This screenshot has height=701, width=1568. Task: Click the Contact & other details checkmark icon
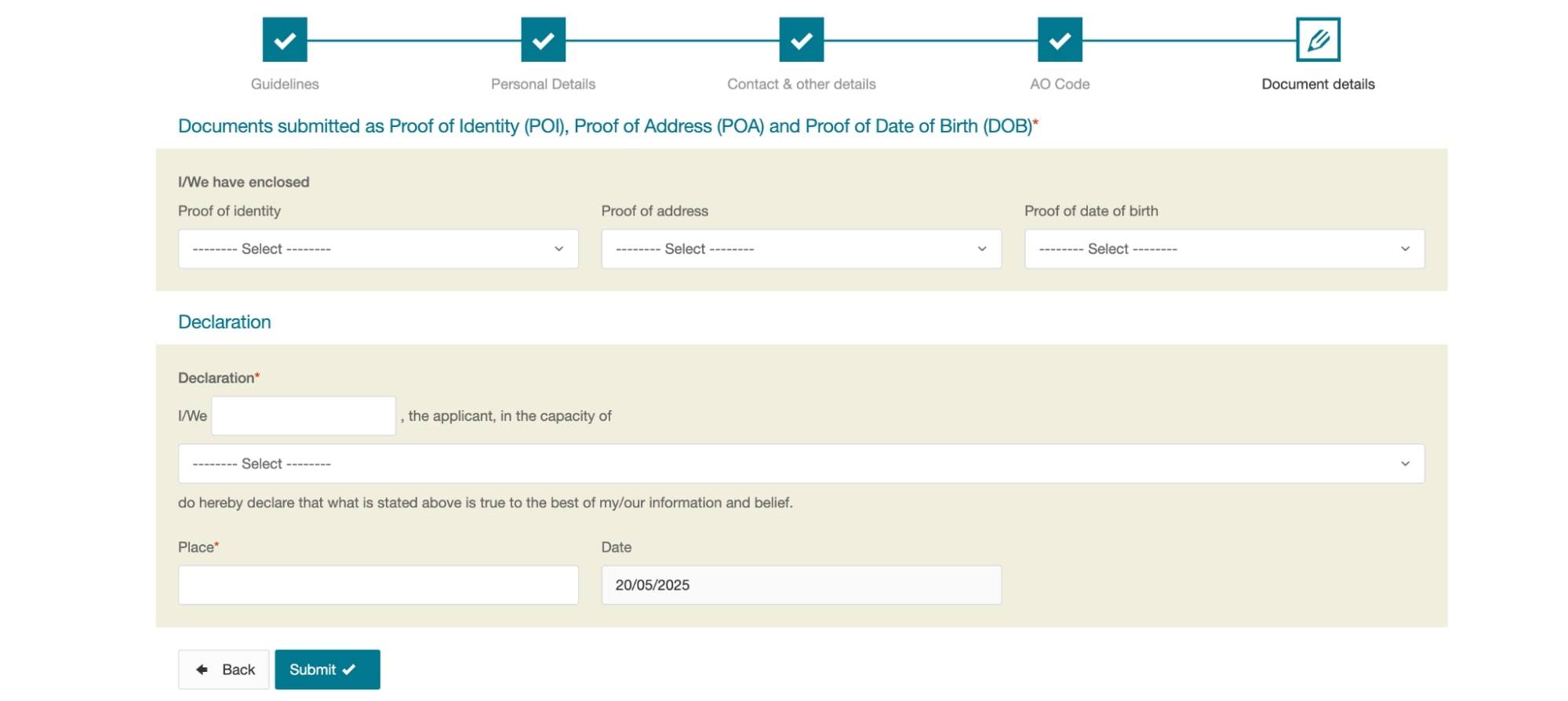(802, 39)
